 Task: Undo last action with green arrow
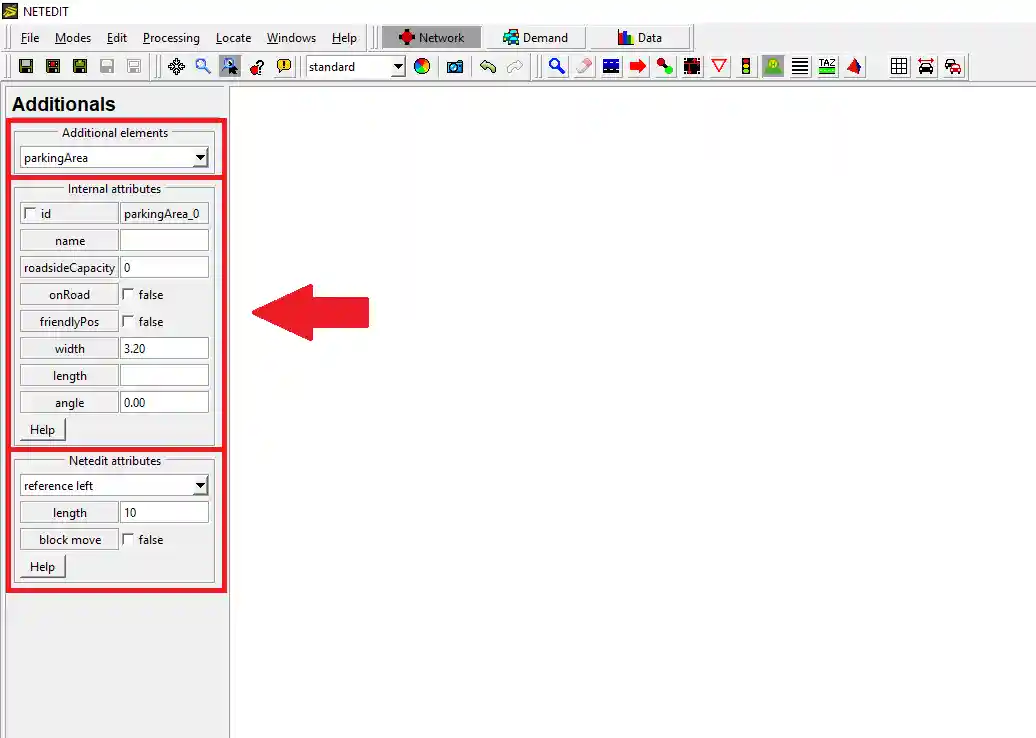point(488,67)
